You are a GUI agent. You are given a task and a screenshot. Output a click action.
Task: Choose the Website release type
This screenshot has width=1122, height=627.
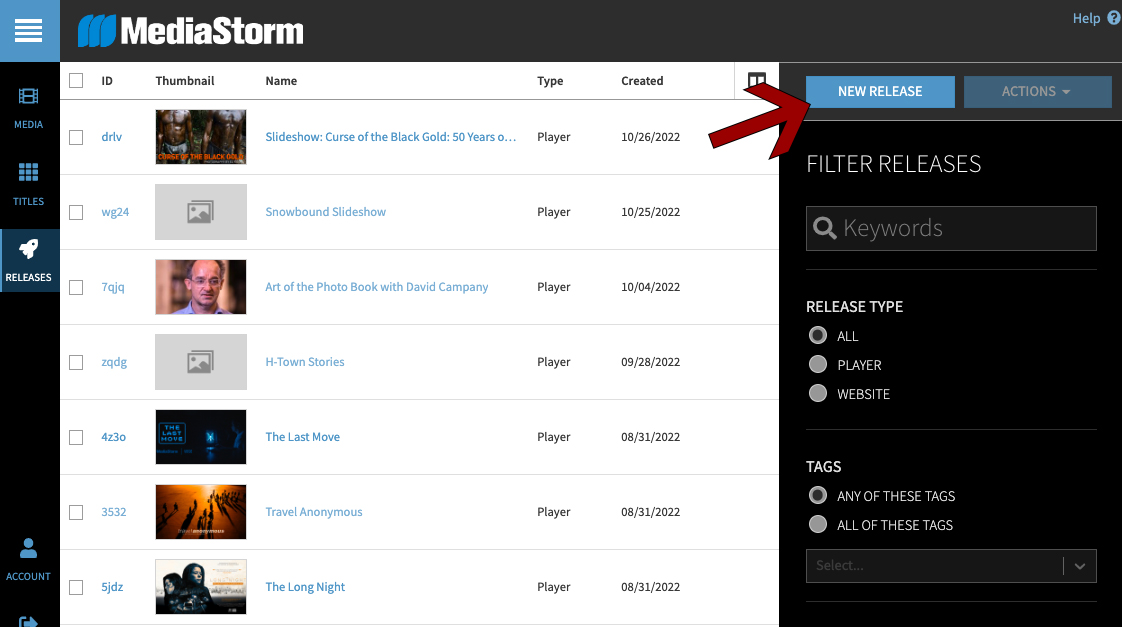(x=818, y=394)
